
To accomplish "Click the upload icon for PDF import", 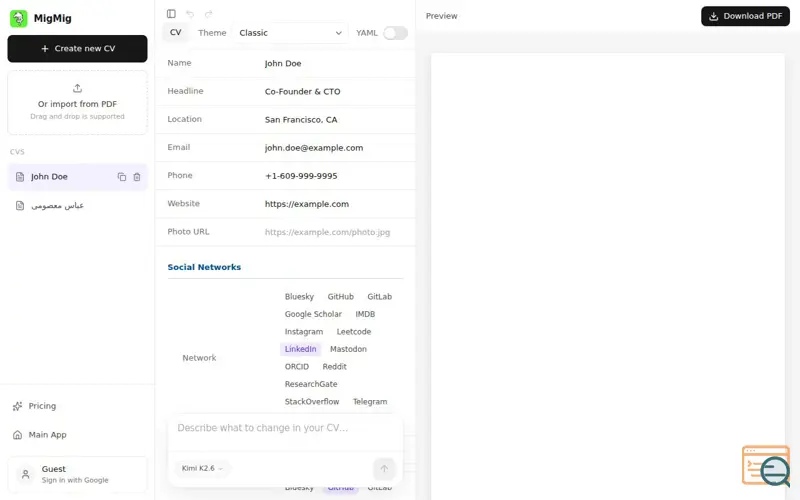I will (77, 88).
